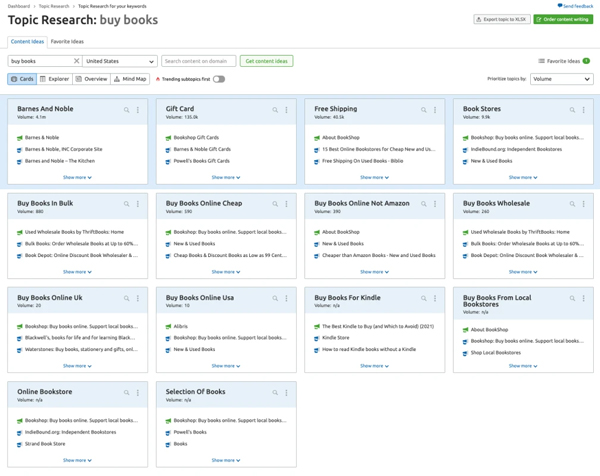Open the 'Barnes & Noble, INC Corporate Site' link
Screen dimensions: 600x476
64,149
